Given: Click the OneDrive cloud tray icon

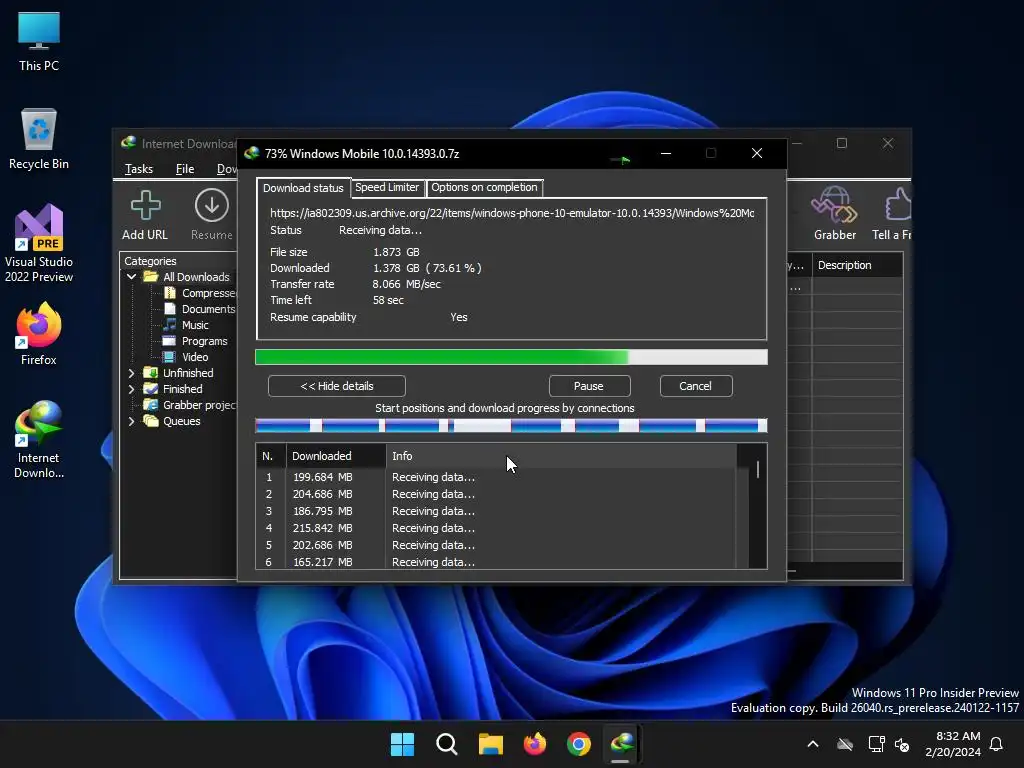Looking at the screenshot, I should [x=845, y=744].
